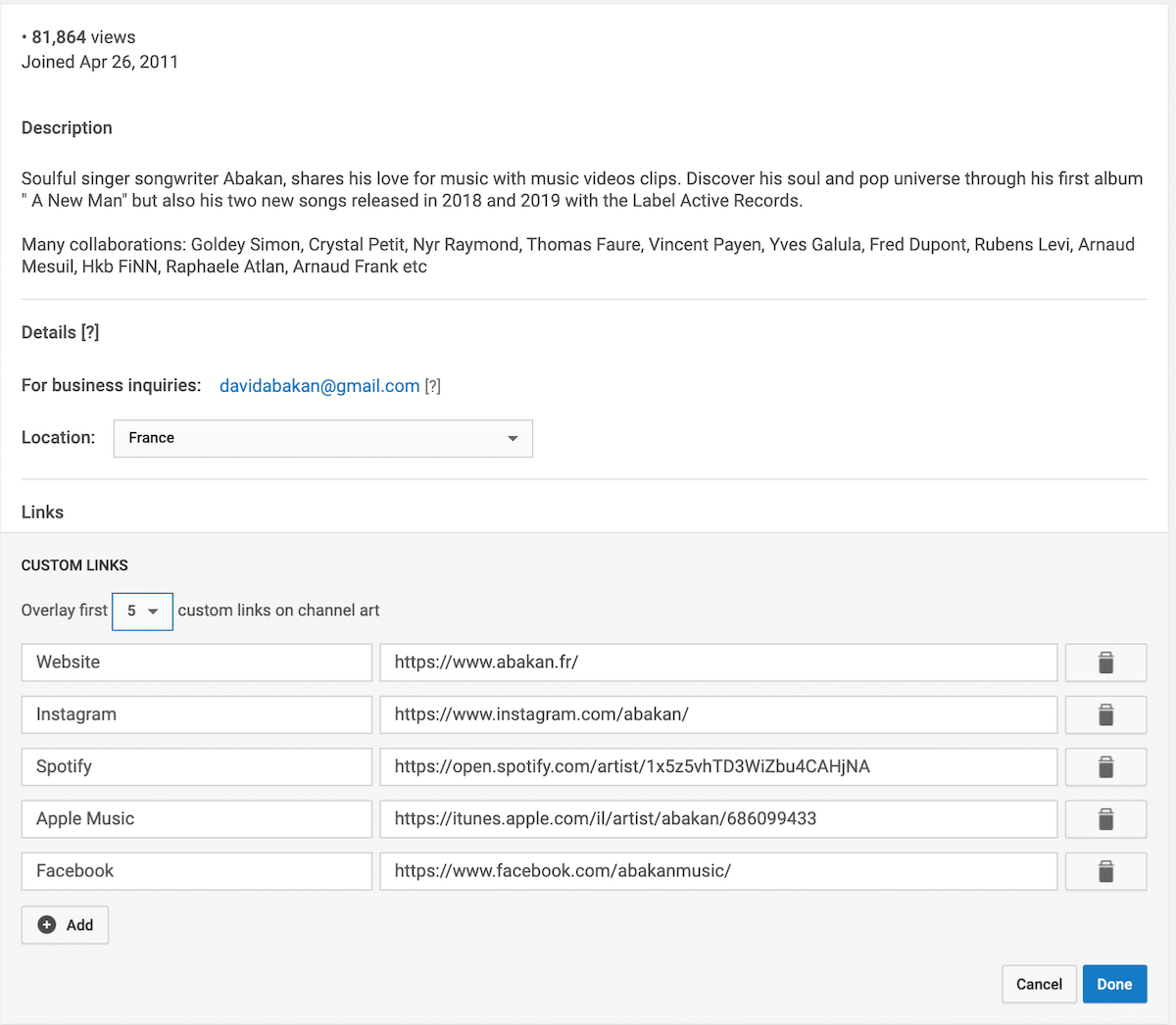Edit the Facebook link title field

(x=197, y=871)
